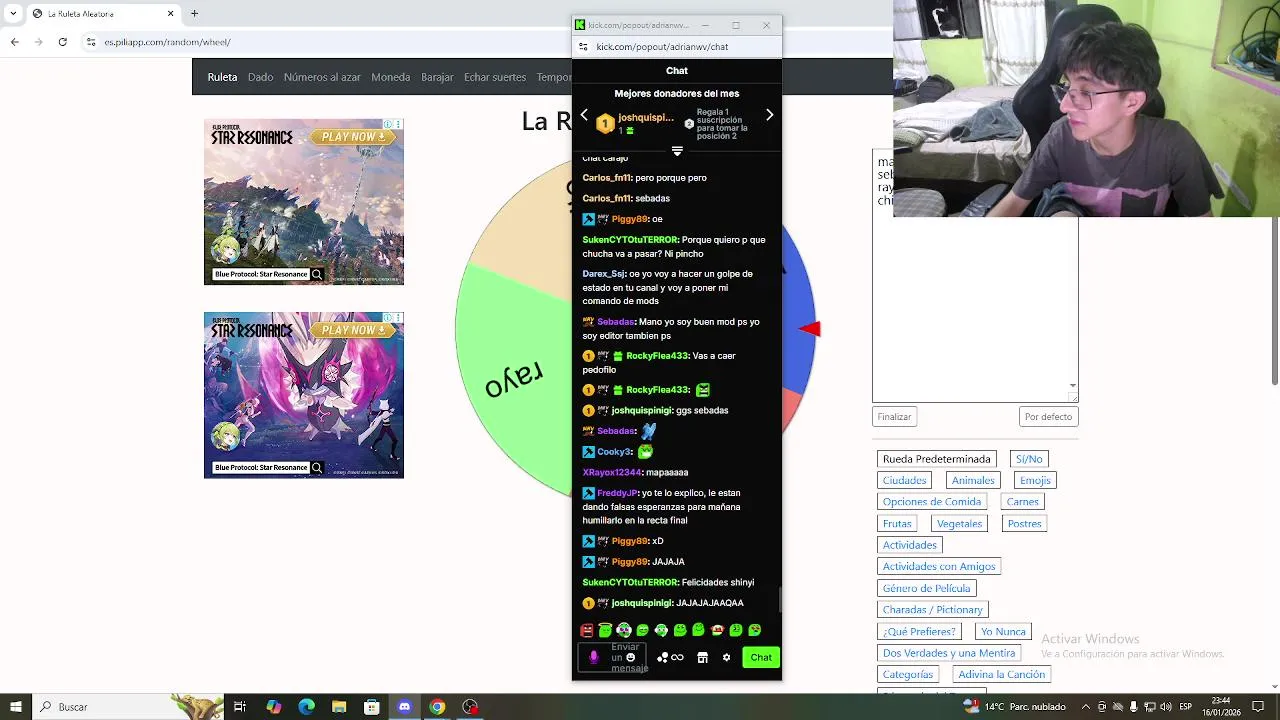Open Chrome from the taskbar
The width and height of the screenshot is (1280, 720).
pyautogui.click(x=437, y=707)
